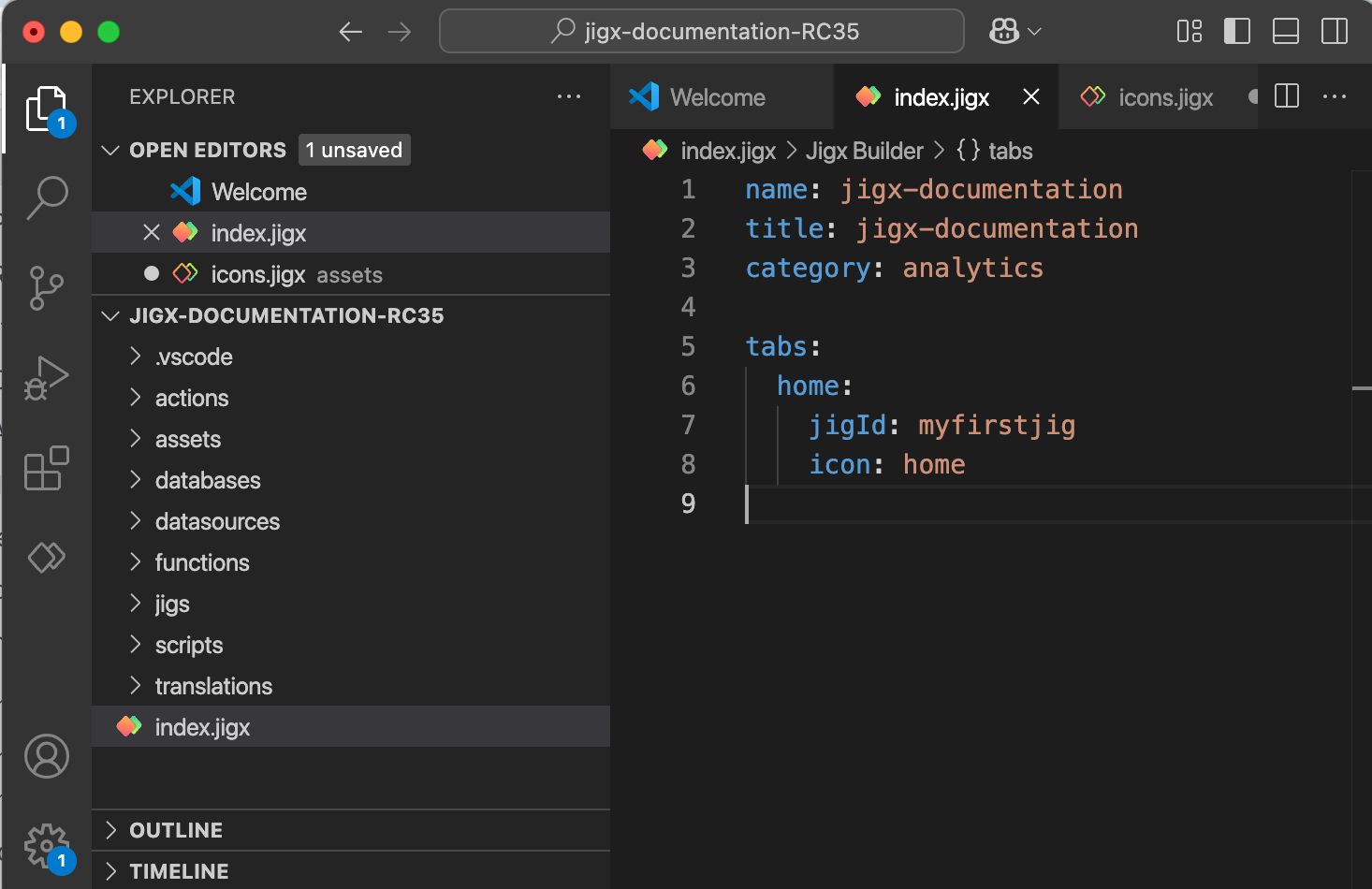
Task: Toggle the secondary side bar visibility
Action: 1335,32
